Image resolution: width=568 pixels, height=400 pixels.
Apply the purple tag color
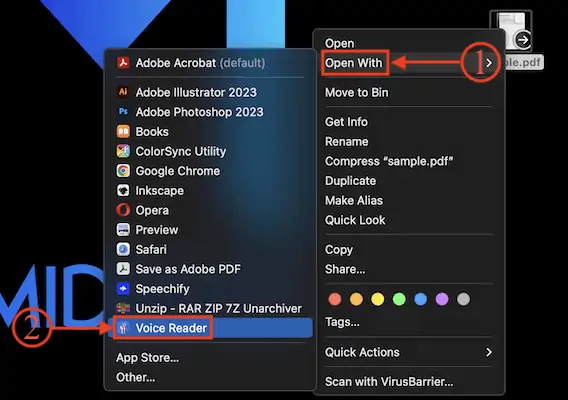(x=442, y=299)
